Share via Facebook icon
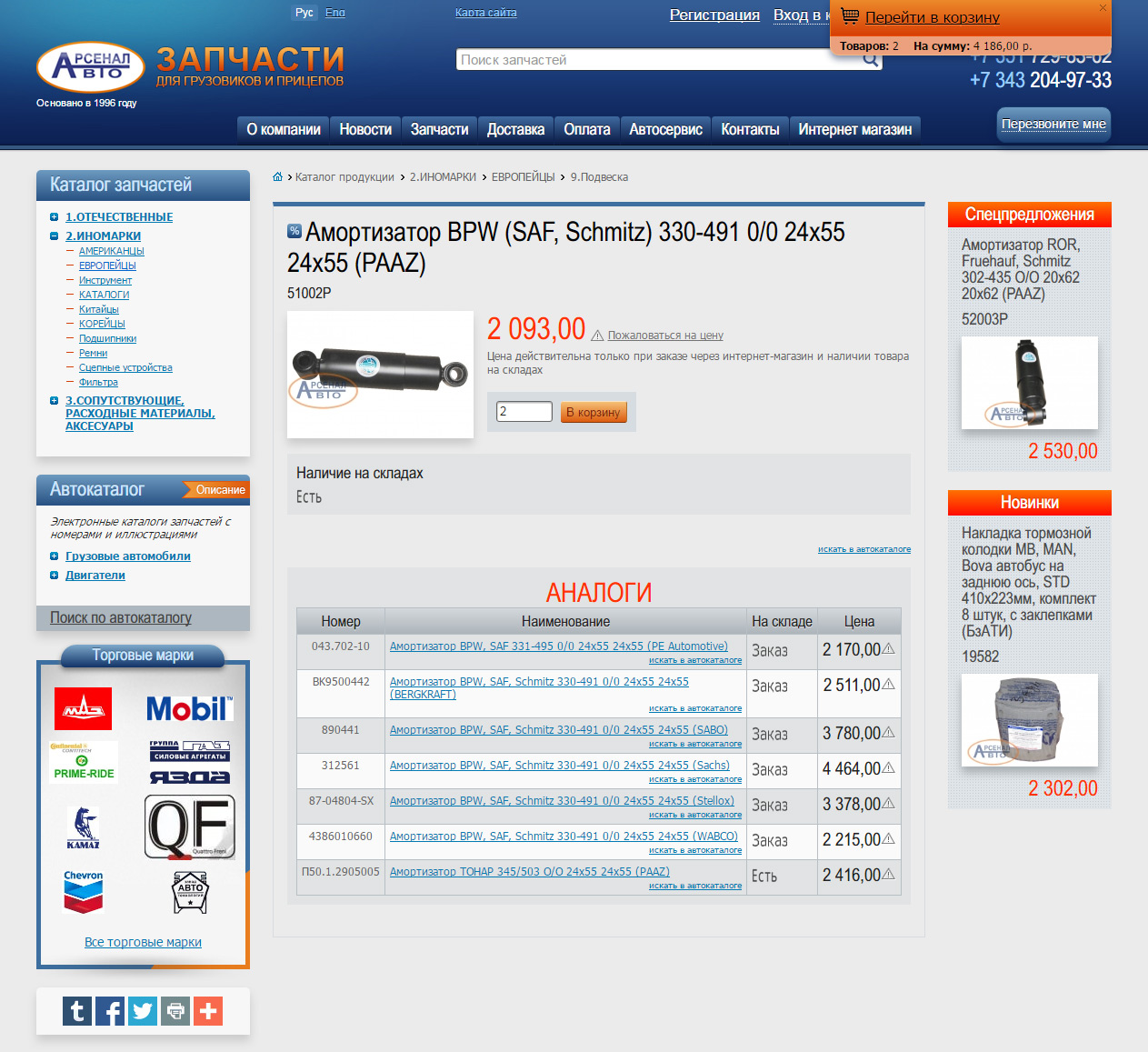Screen dimensions: 1148x1052 pyautogui.click(x=110, y=1011)
